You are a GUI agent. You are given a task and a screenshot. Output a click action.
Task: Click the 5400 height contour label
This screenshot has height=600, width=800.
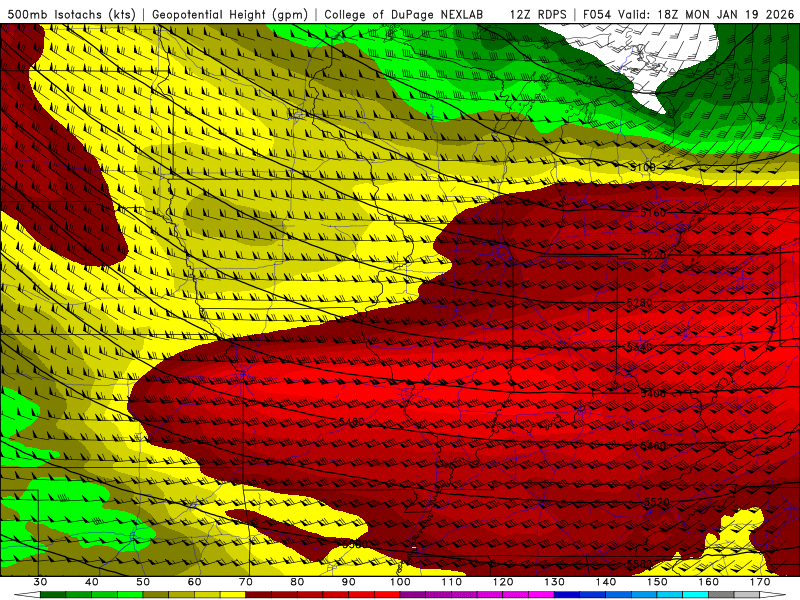(653, 393)
